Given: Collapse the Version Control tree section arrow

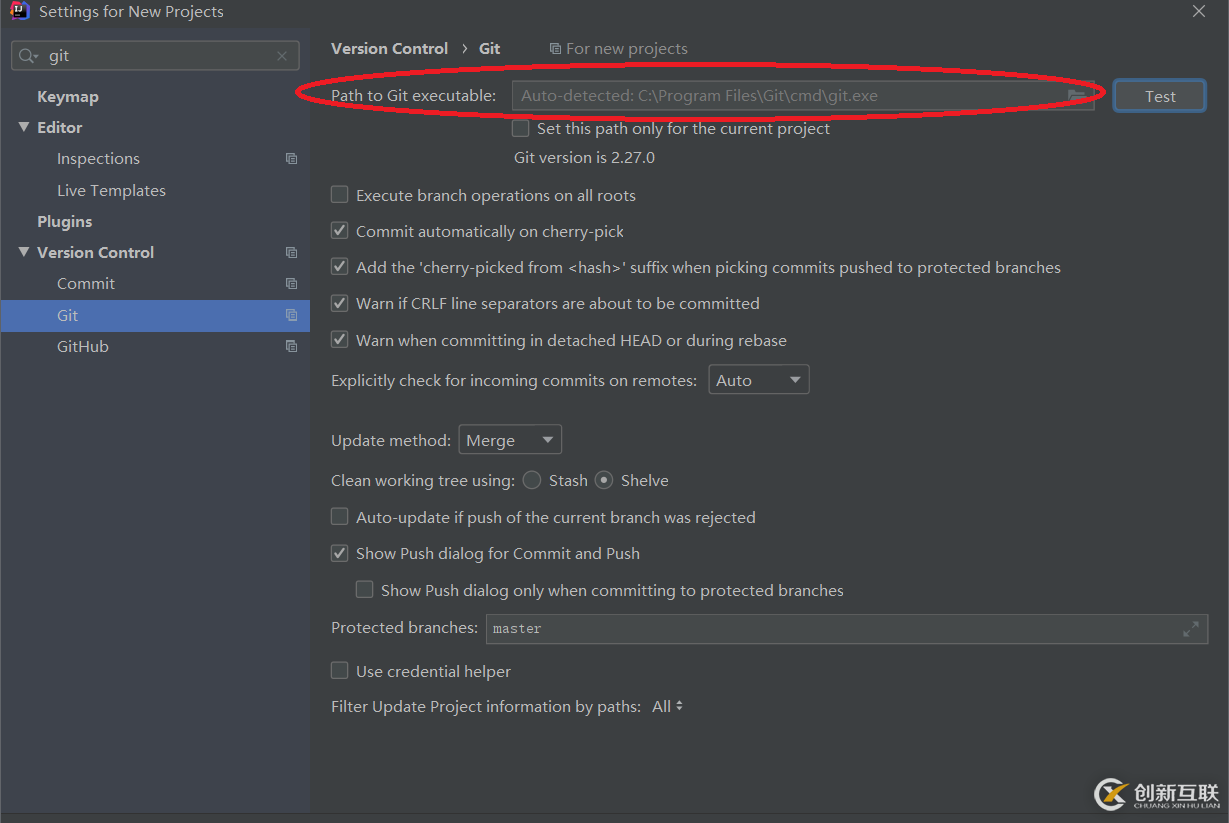Looking at the screenshot, I should [24, 252].
